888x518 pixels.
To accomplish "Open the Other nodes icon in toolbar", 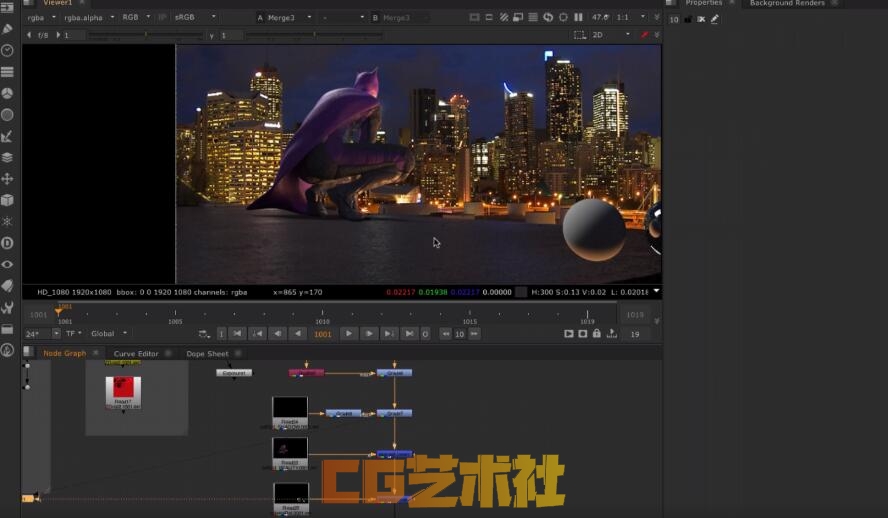I will coord(7,329).
